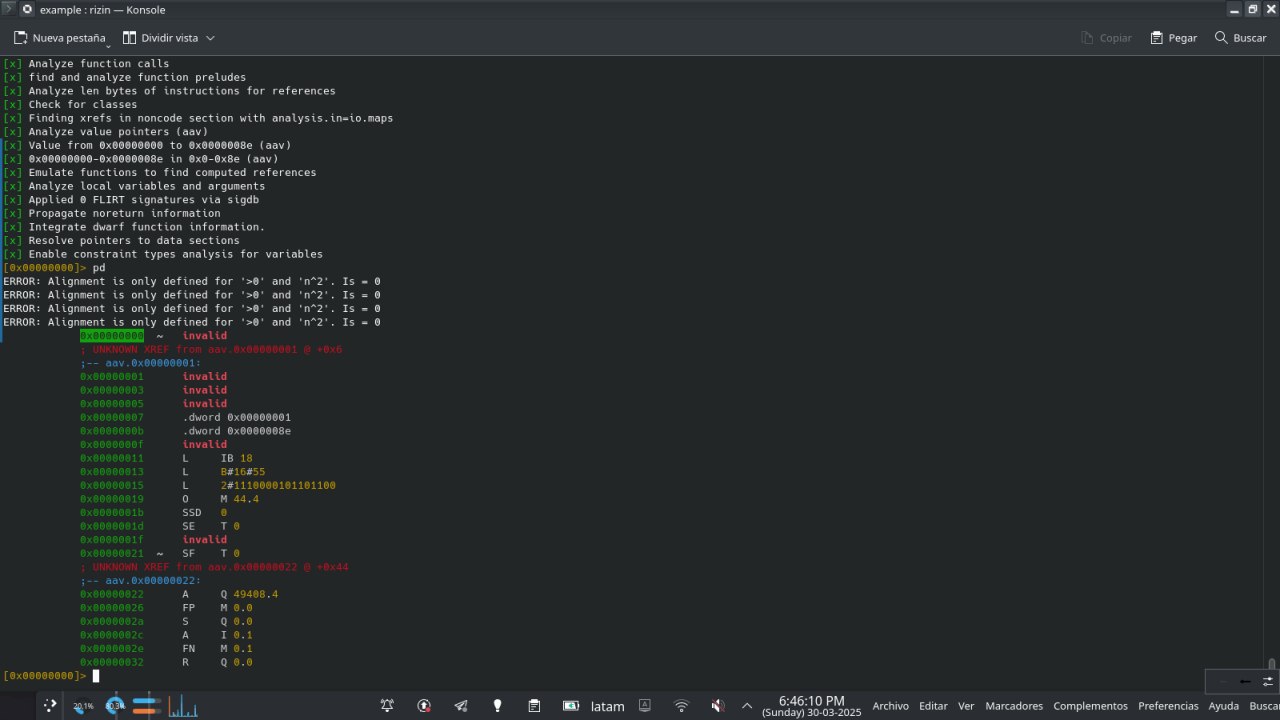Viewport: 1280px width, 720px height.
Task: Click the 'pd' command at the prompt line
Action: 99,268
